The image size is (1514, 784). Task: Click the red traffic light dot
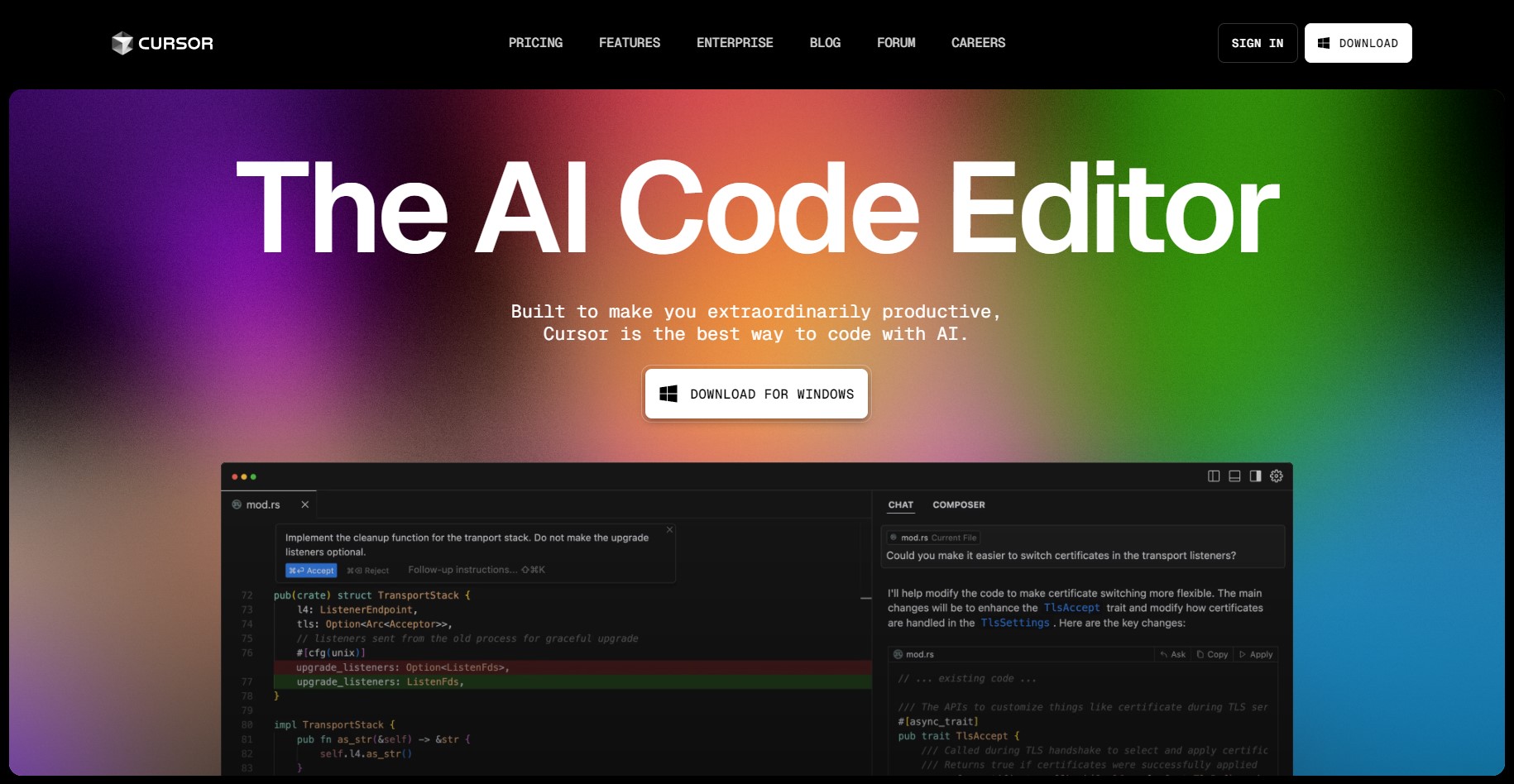coord(235,477)
